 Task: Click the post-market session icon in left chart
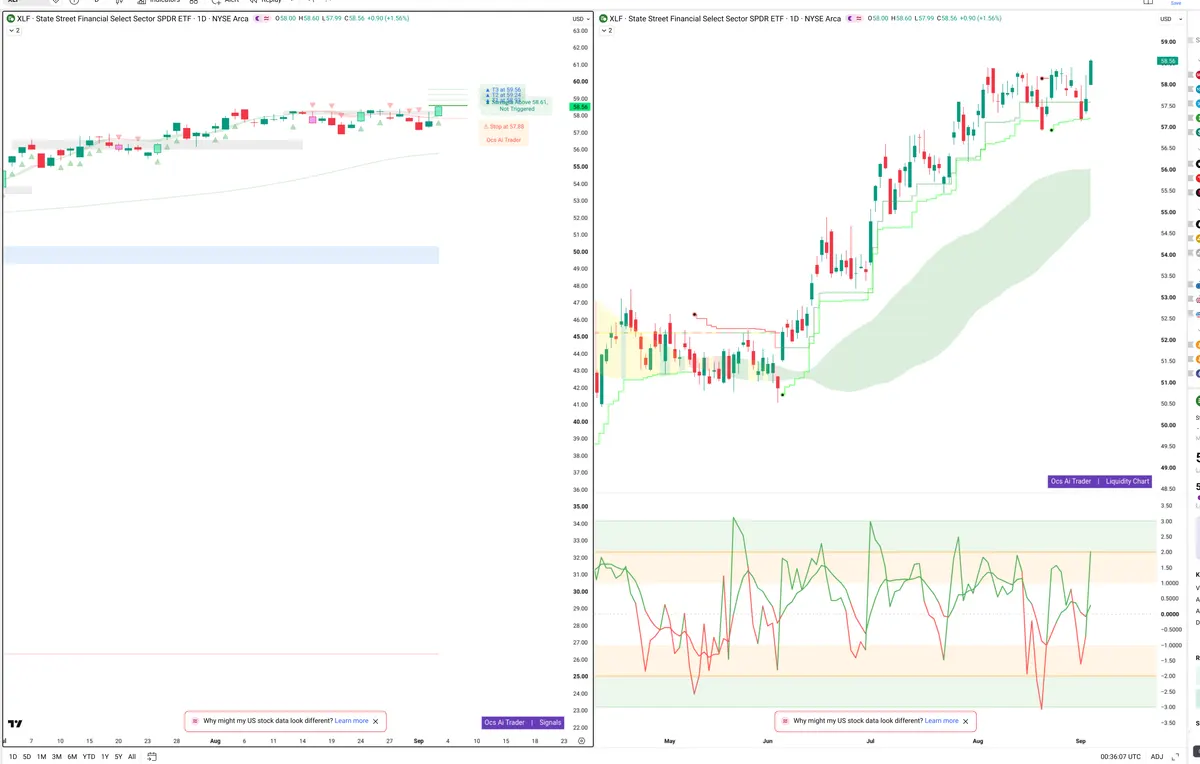(x=259, y=19)
